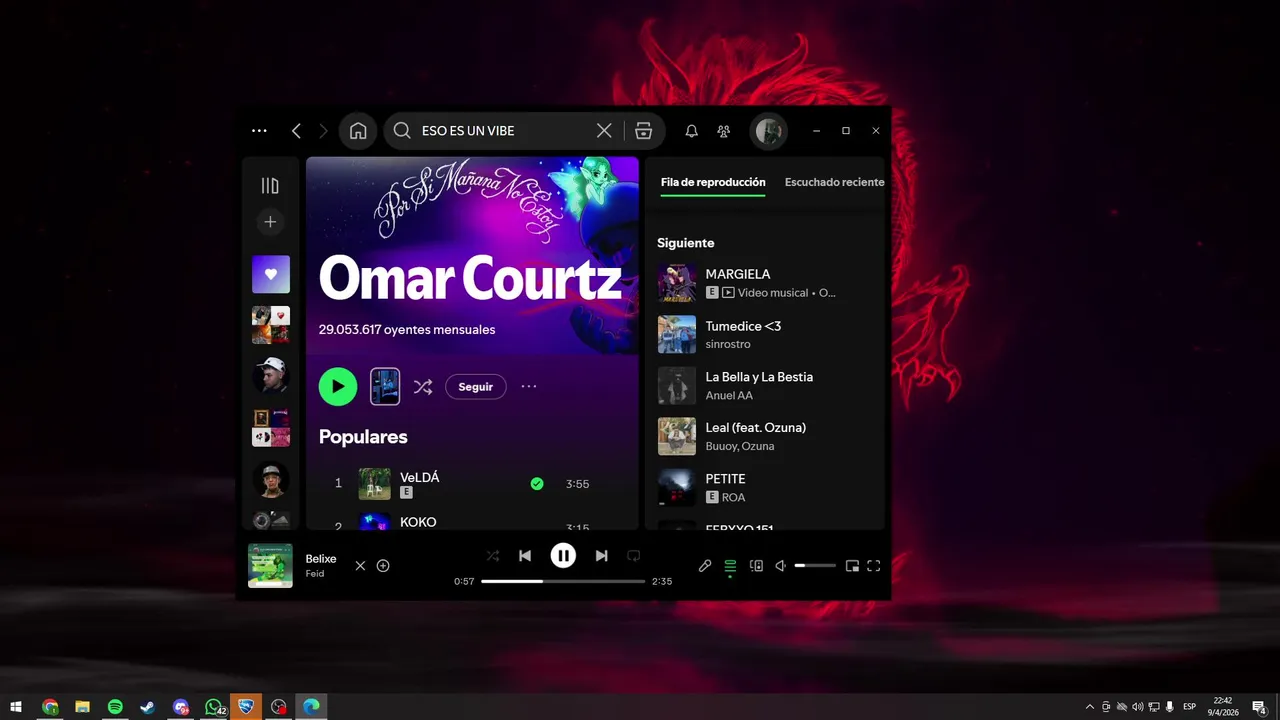
Task: Adjust the volume slider
Action: pos(815,566)
